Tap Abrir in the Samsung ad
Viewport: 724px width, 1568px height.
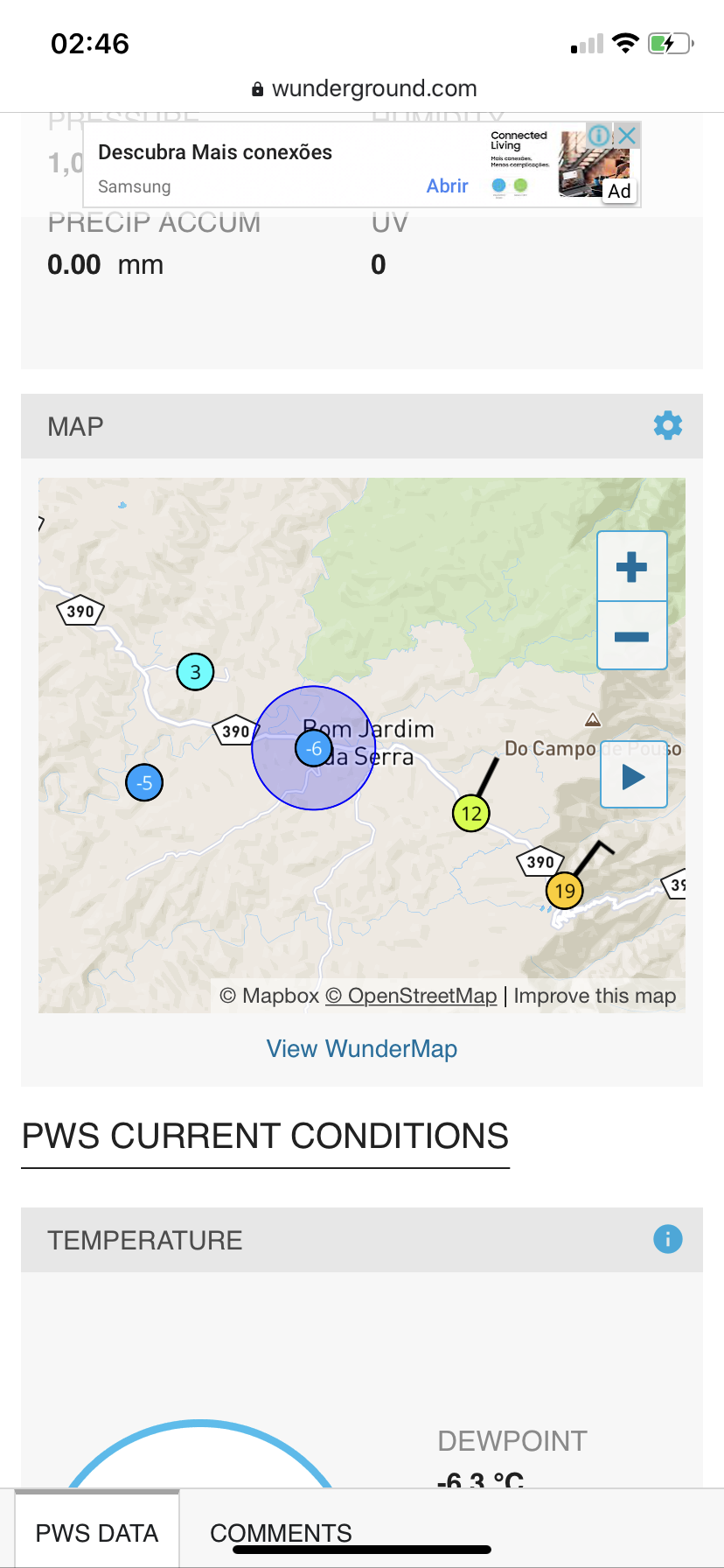tap(448, 185)
